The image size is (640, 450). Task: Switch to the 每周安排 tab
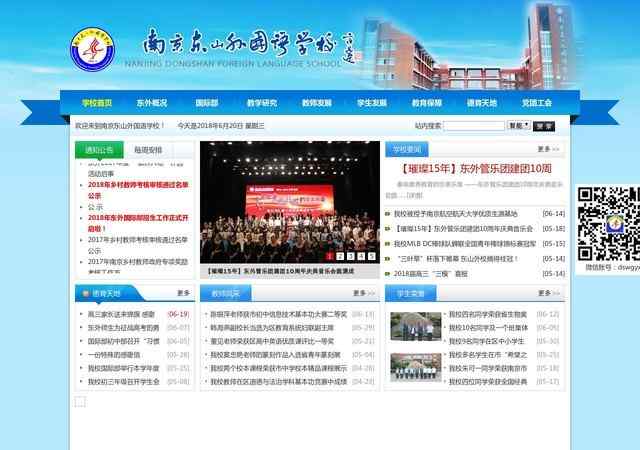pos(148,150)
